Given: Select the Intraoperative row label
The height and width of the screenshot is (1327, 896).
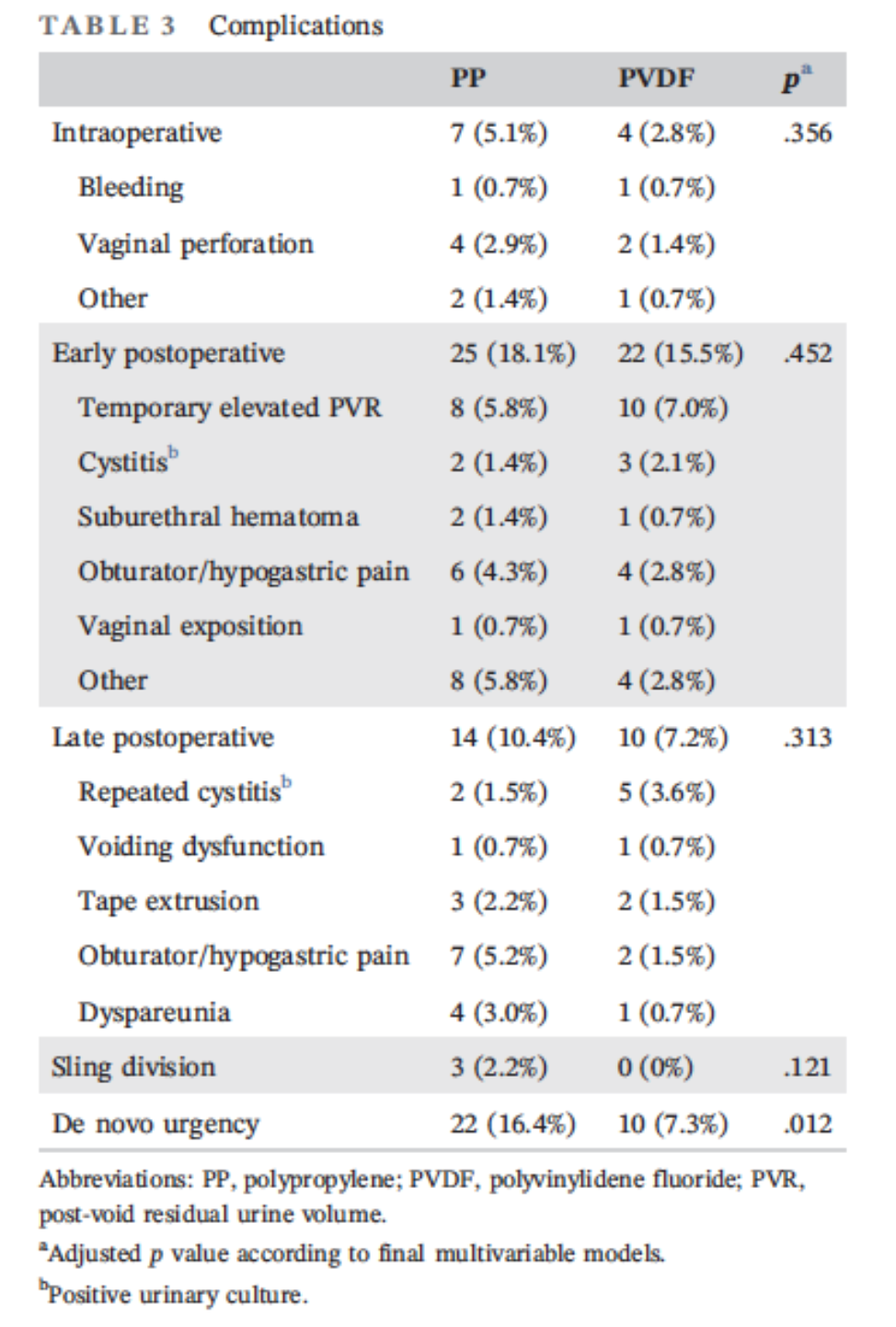Looking at the screenshot, I should [x=136, y=133].
